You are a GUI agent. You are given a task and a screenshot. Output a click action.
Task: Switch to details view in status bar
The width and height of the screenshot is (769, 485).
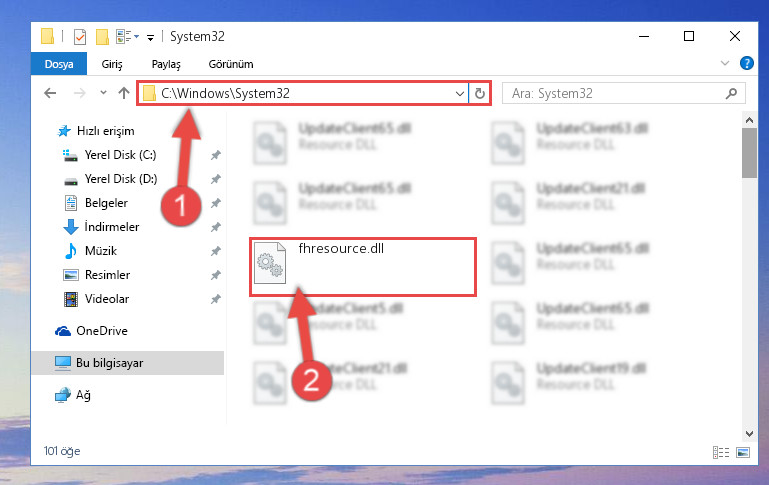[x=720, y=452]
